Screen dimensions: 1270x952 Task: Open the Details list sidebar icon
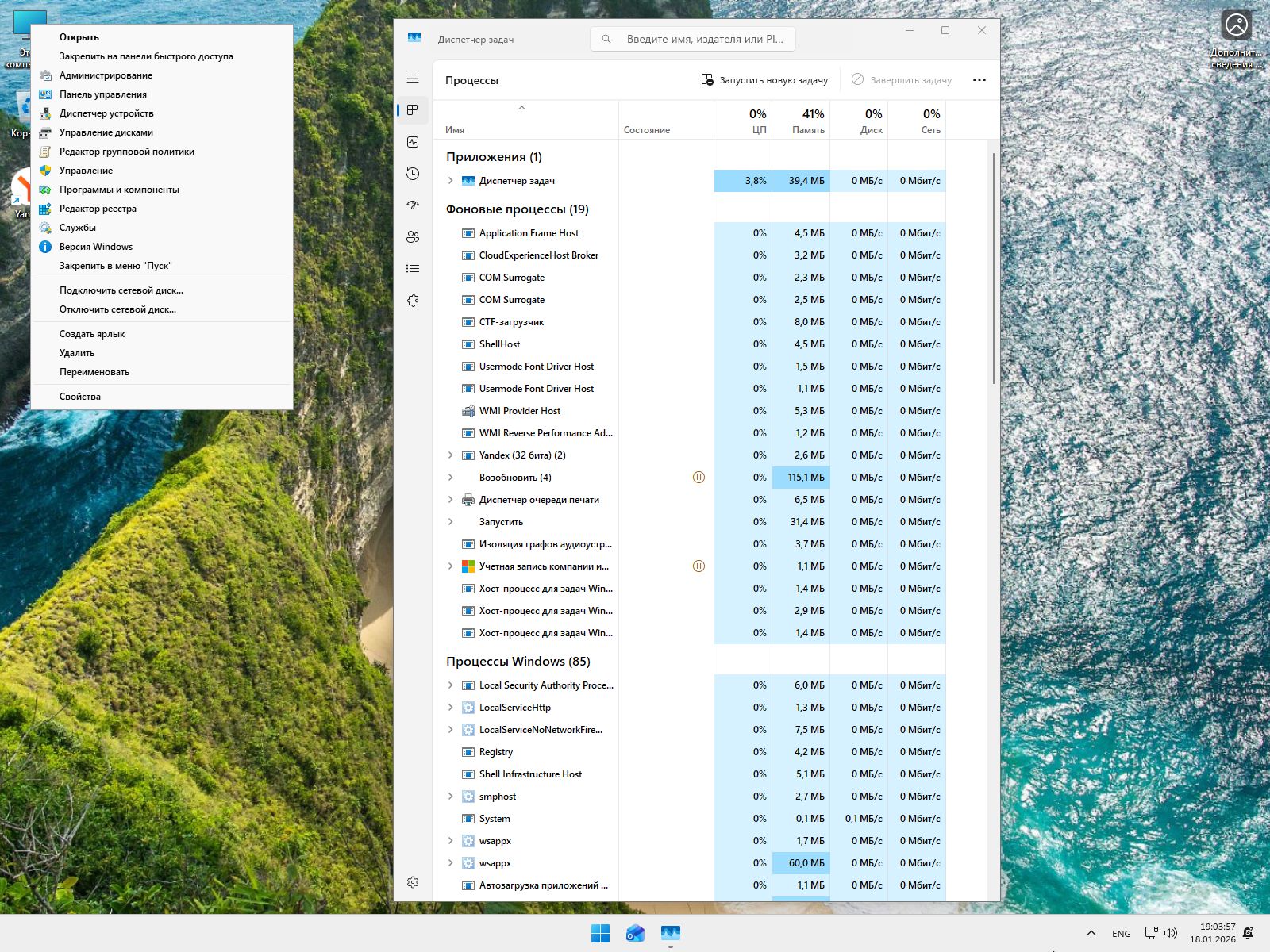413,269
